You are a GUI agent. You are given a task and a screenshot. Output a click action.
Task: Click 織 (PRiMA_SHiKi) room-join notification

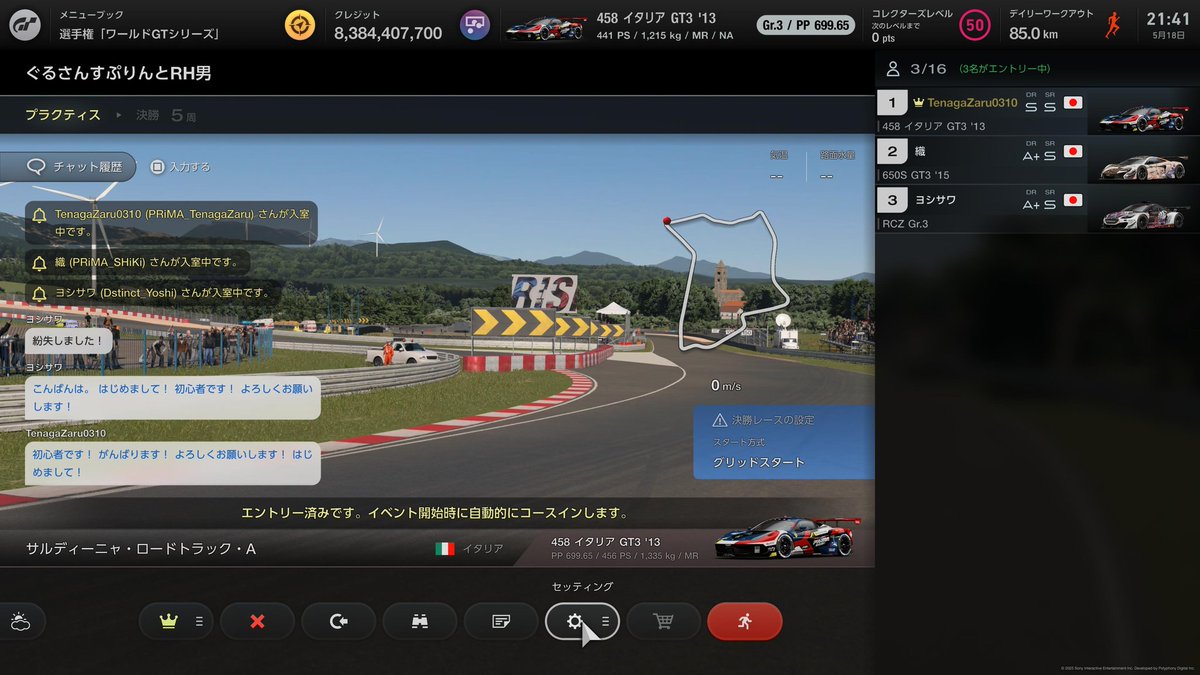pyautogui.click(x=137, y=263)
